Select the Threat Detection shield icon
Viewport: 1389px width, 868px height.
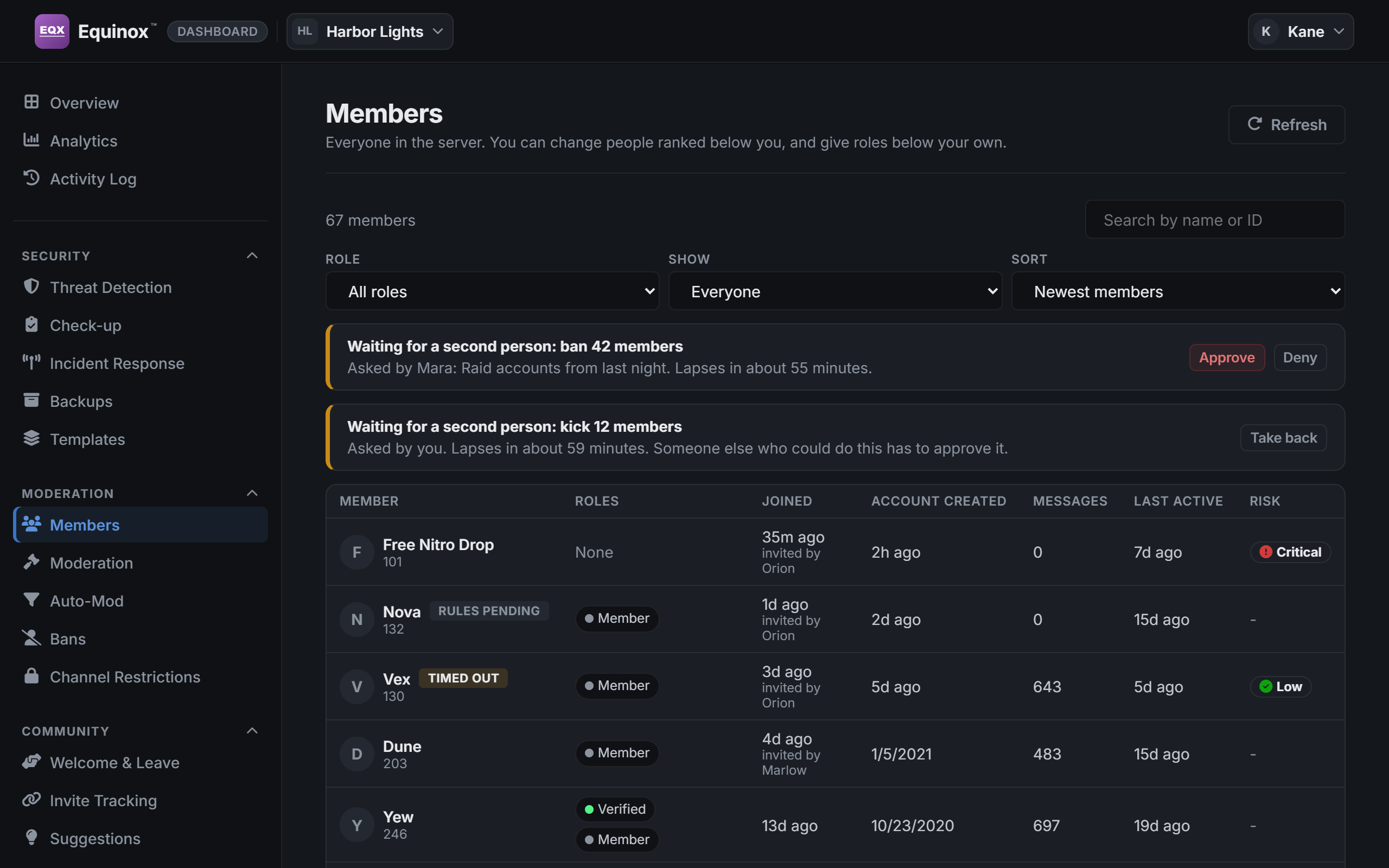click(x=31, y=286)
